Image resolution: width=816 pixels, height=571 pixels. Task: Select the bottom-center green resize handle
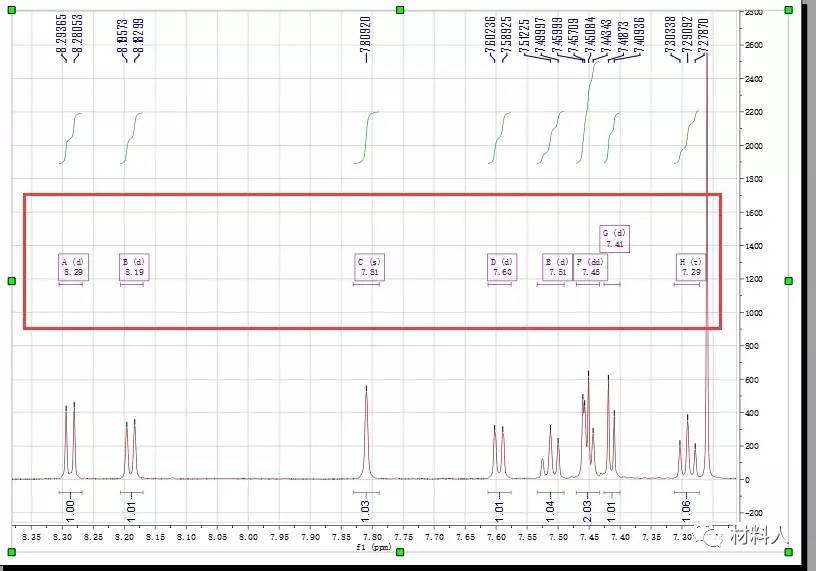point(400,552)
